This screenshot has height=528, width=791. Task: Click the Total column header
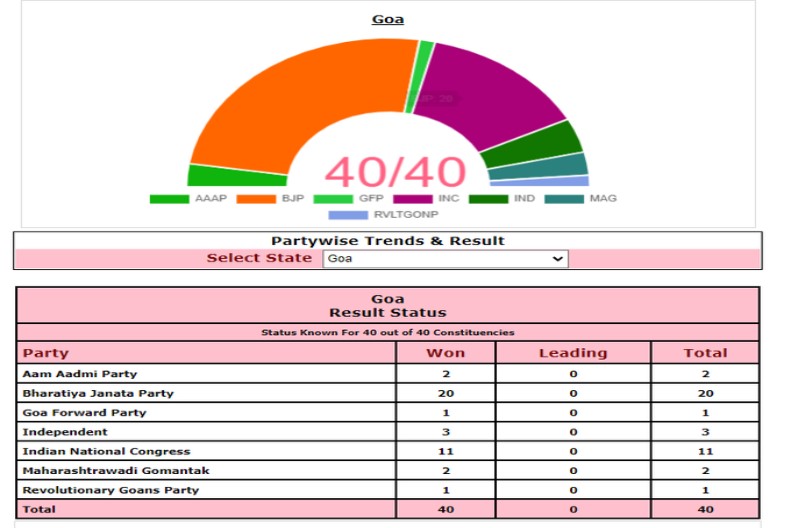pos(705,353)
